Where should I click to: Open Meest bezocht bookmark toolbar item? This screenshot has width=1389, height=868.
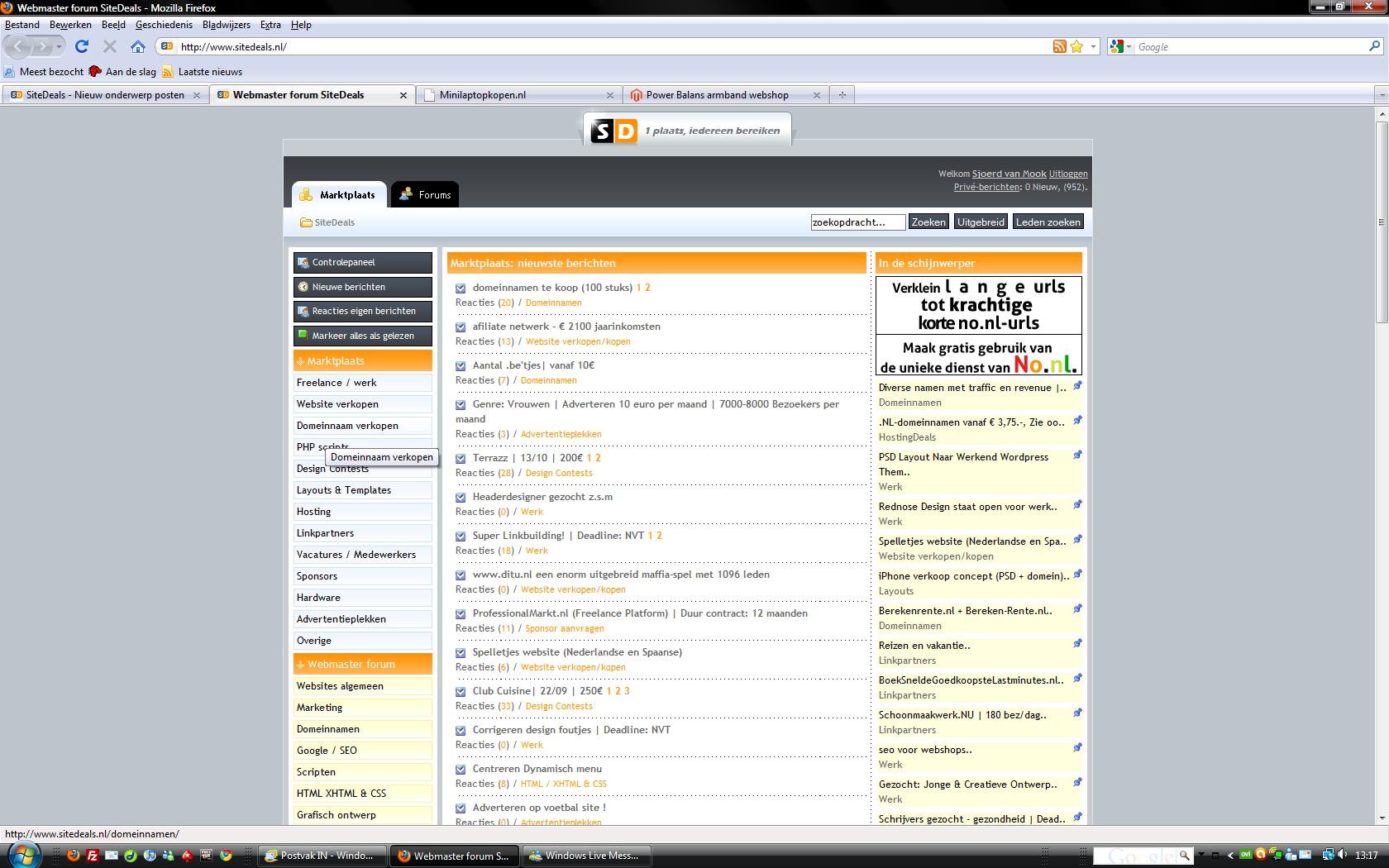44,71
